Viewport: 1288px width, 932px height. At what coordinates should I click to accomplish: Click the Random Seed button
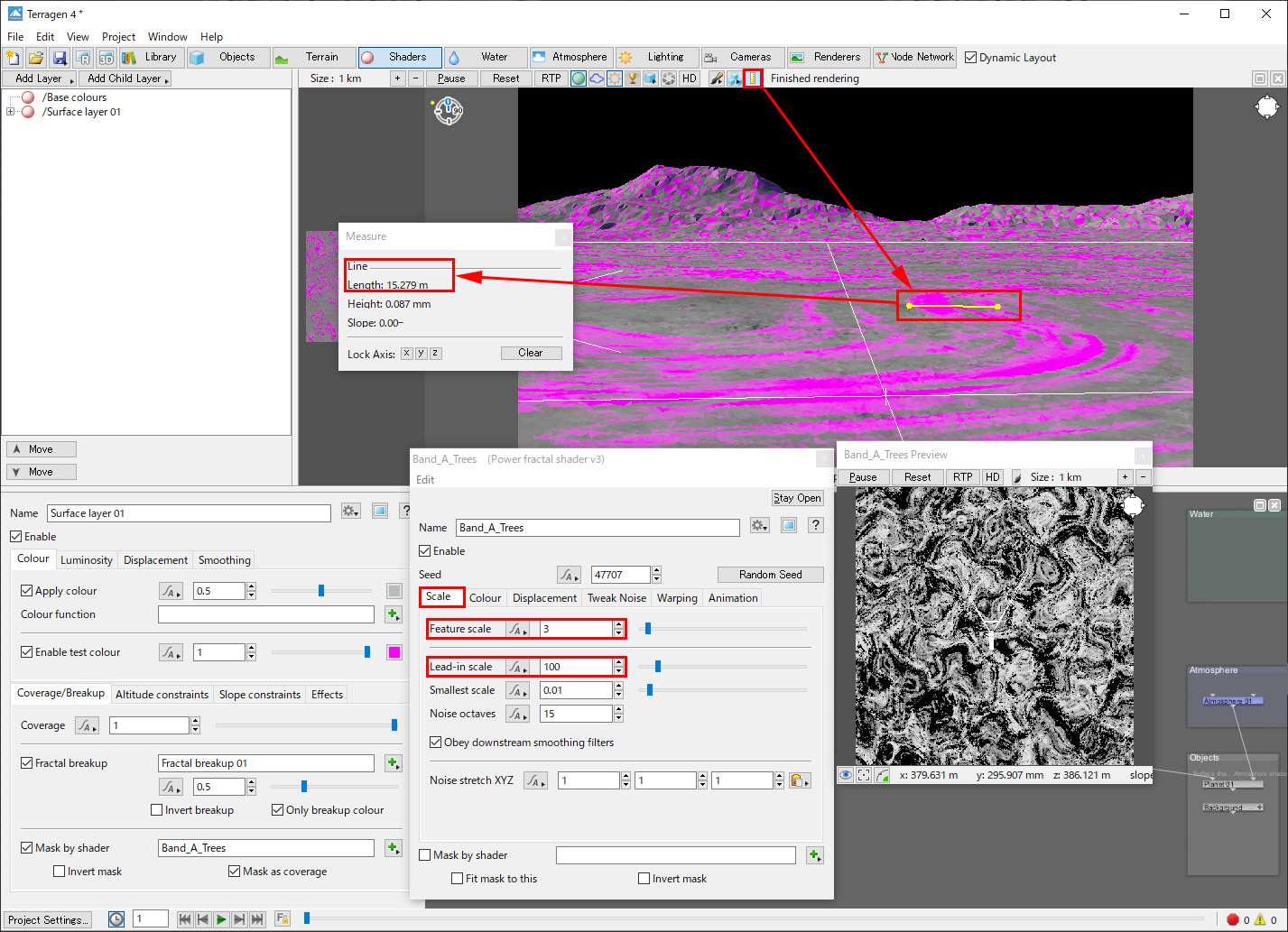point(770,575)
